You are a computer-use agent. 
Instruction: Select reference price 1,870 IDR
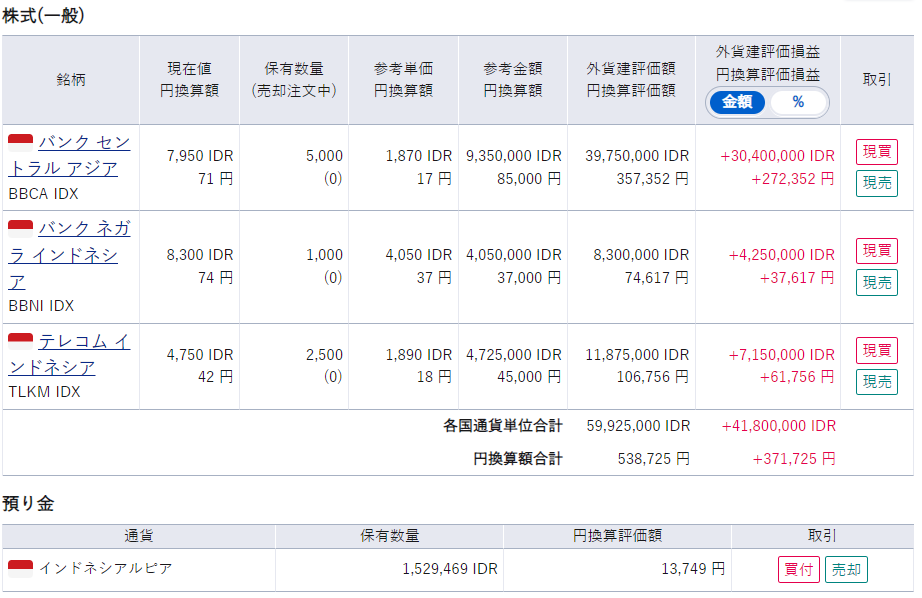(x=419, y=156)
